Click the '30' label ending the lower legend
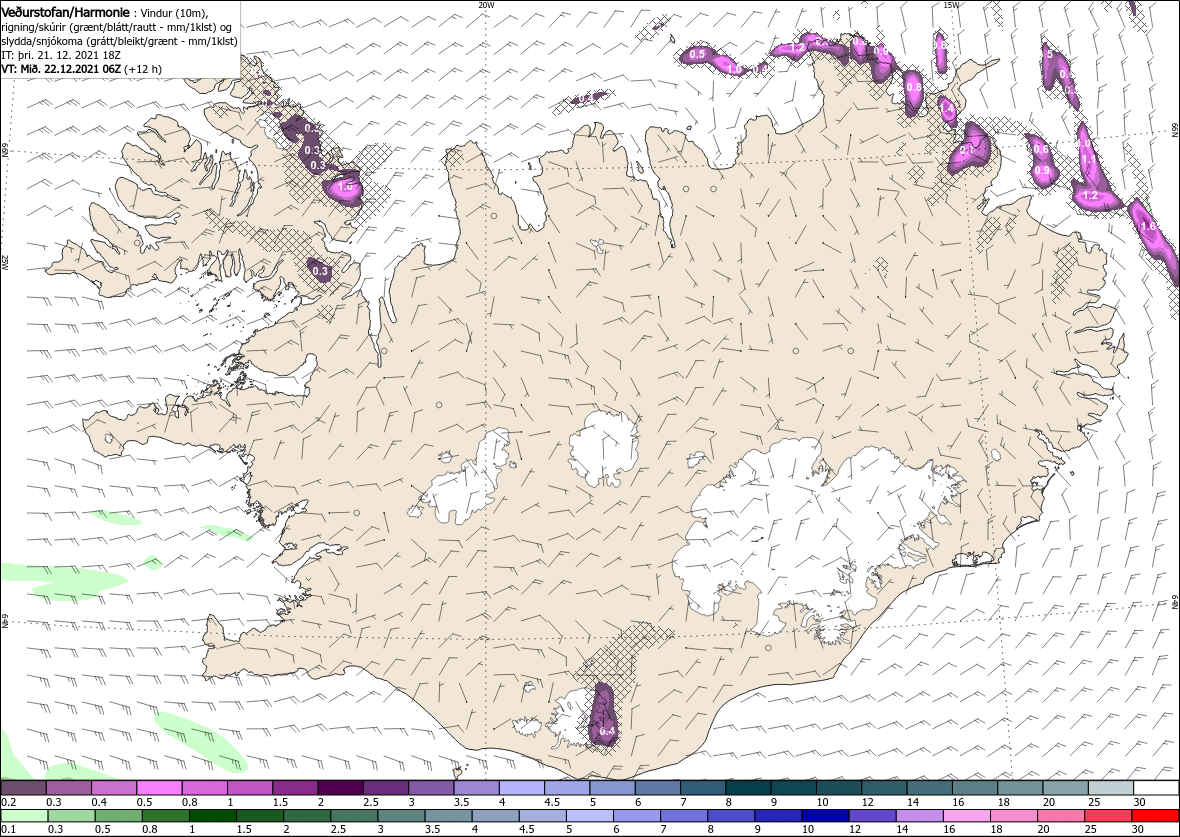 1139,829
